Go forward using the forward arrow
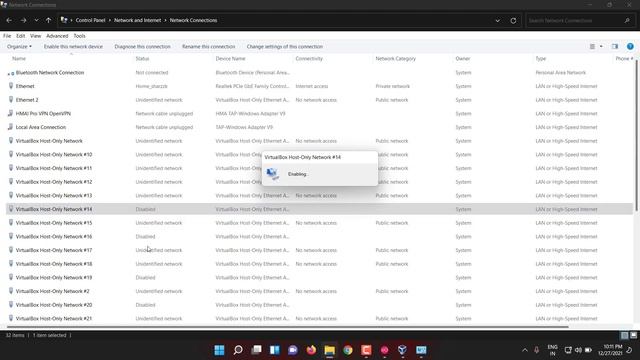This screenshot has height=360, width=640. tap(23, 20)
